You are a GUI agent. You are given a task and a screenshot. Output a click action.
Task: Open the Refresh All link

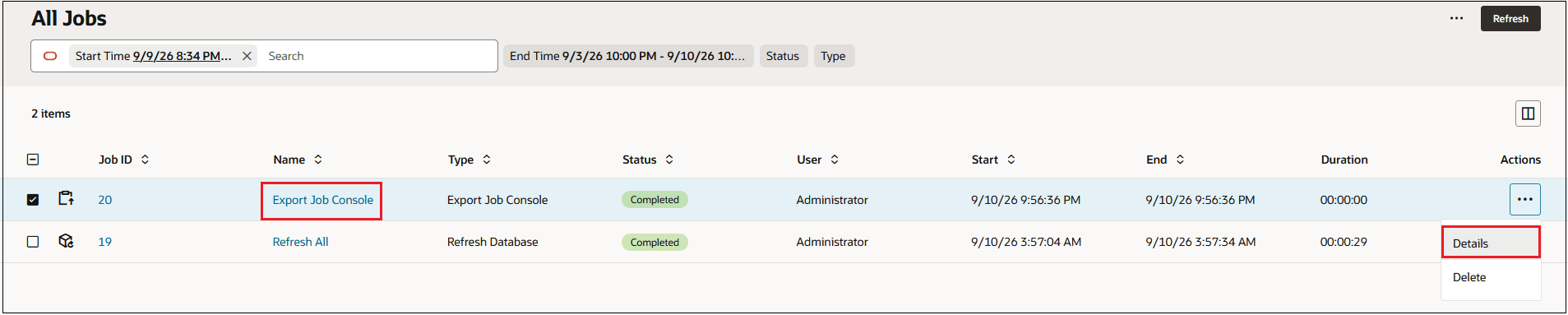pyautogui.click(x=301, y=242)
